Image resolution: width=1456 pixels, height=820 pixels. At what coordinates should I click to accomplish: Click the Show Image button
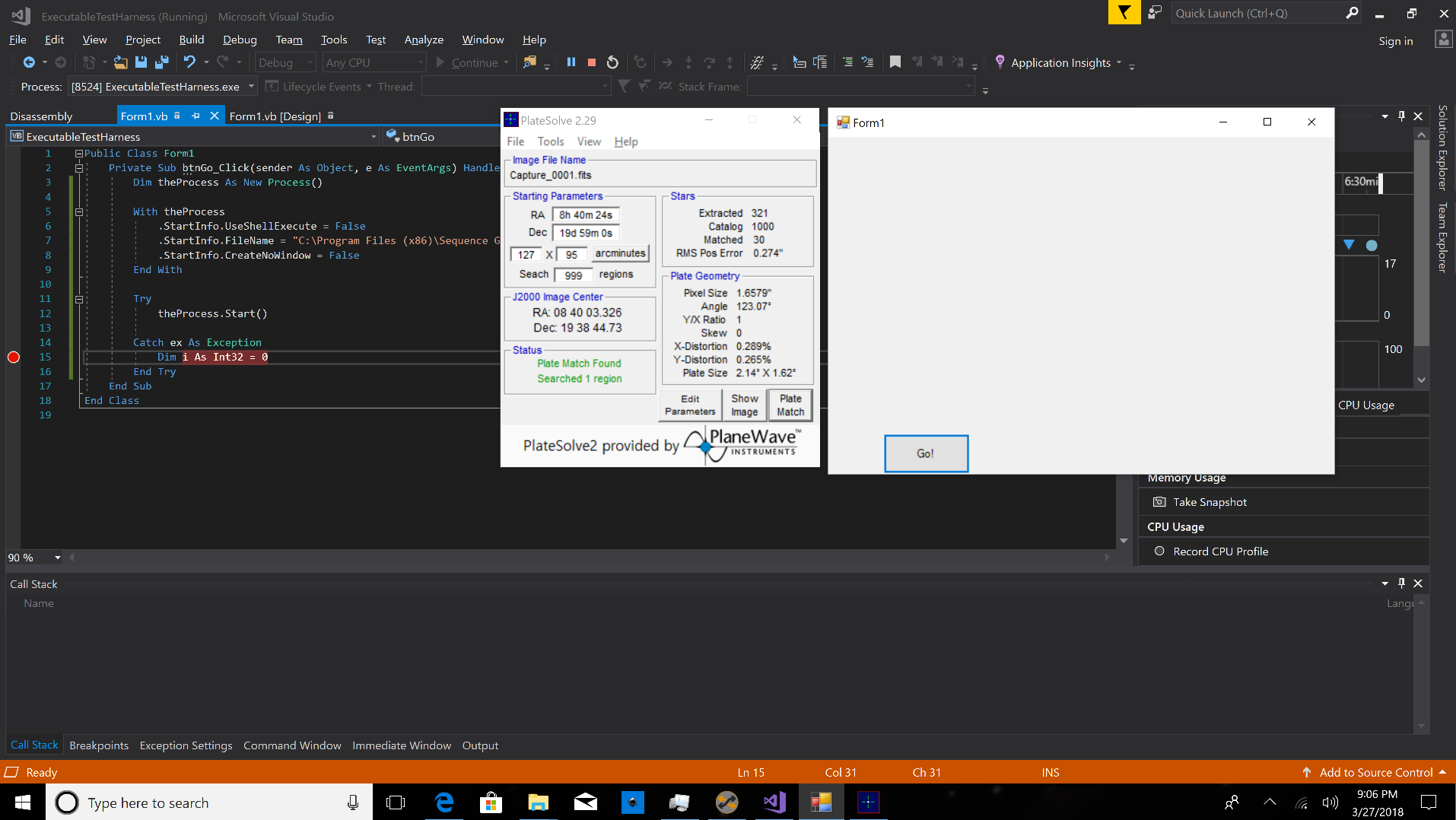tap(744, 405)
